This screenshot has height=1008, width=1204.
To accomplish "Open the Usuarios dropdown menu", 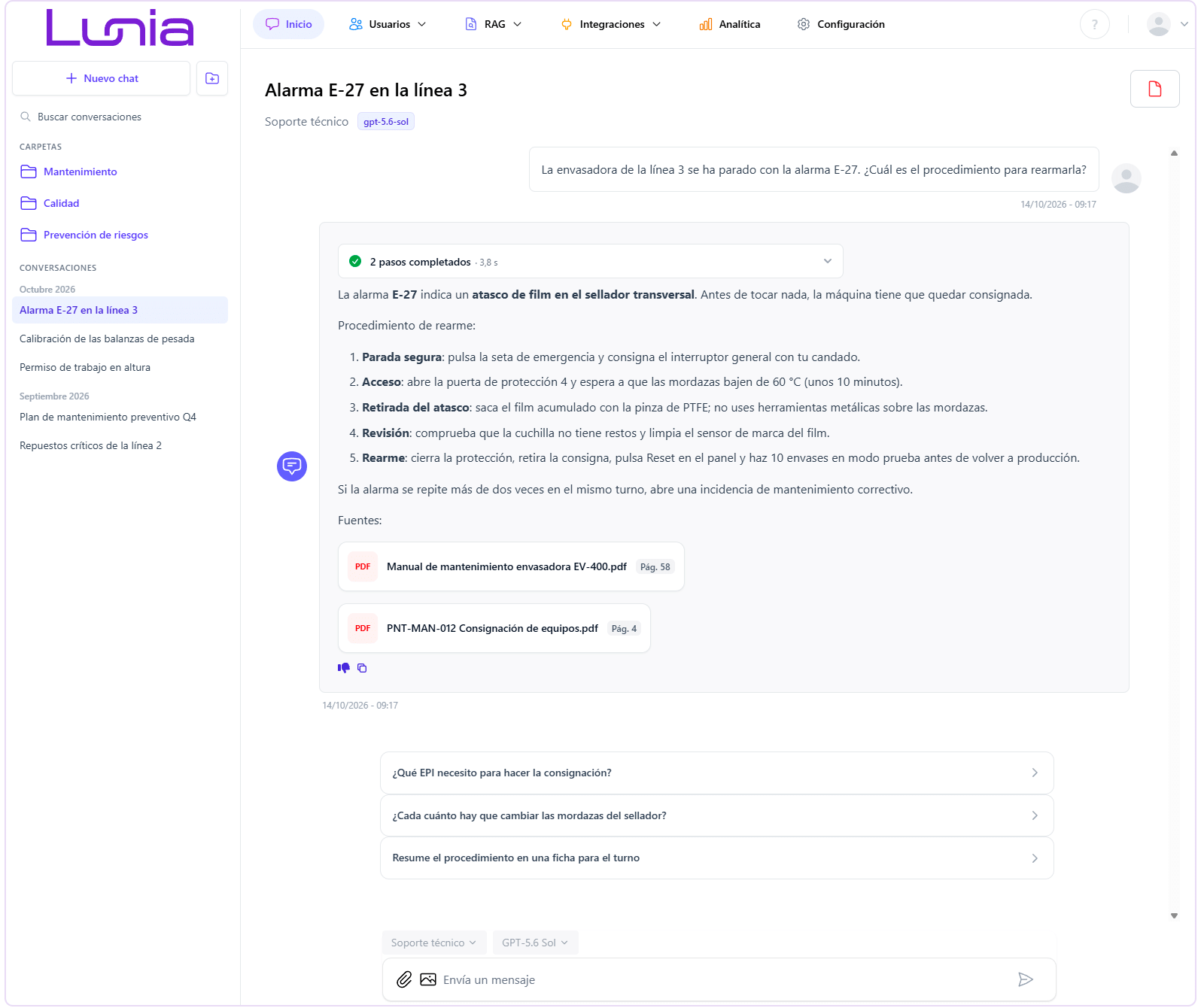I will click(388, 24).
